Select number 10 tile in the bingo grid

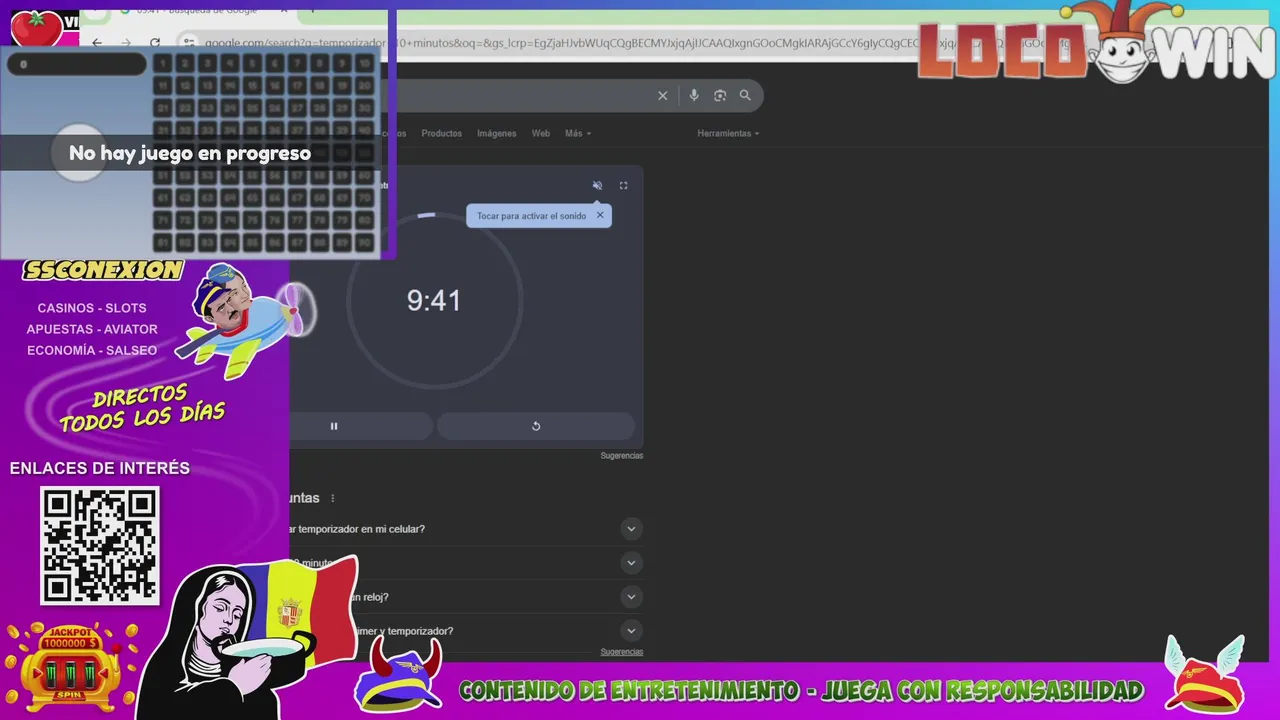coord(365,64)
